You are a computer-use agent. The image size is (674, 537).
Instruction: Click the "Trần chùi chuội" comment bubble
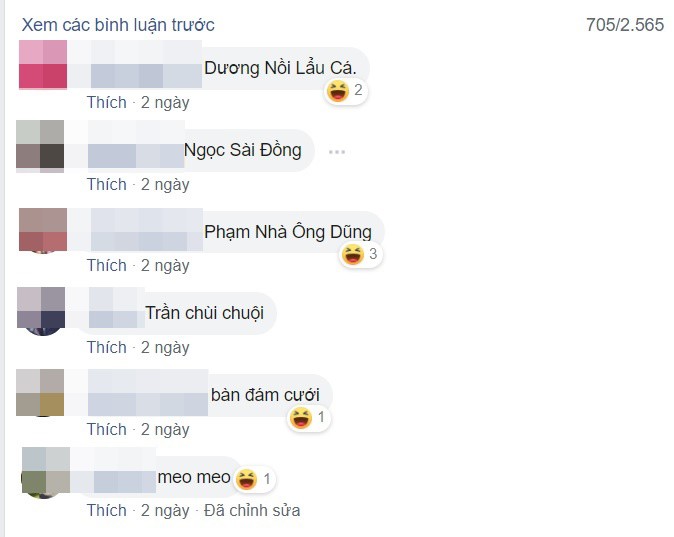pyautogui.click(x=204, y=313)
